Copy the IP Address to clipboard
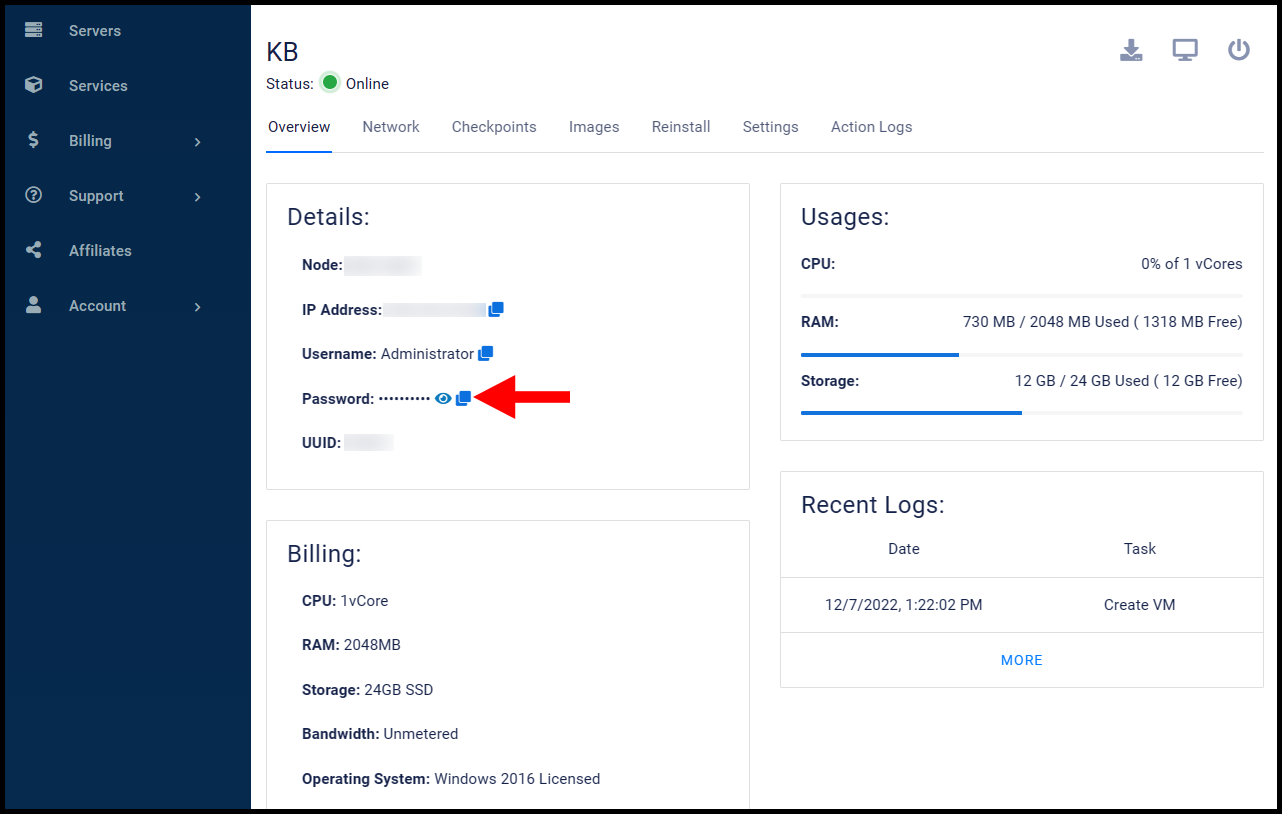This screenshot has height=814, width=1282. click(496, 310)
